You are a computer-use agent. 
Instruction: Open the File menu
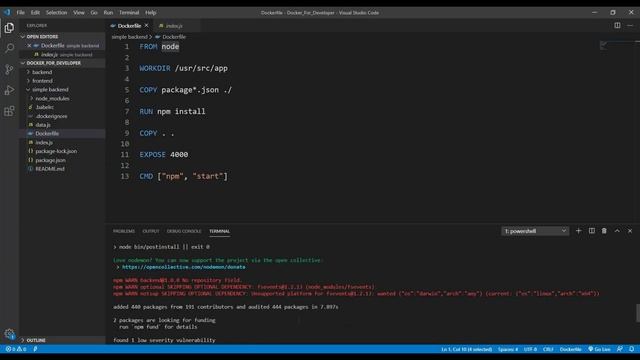point(20,12)
